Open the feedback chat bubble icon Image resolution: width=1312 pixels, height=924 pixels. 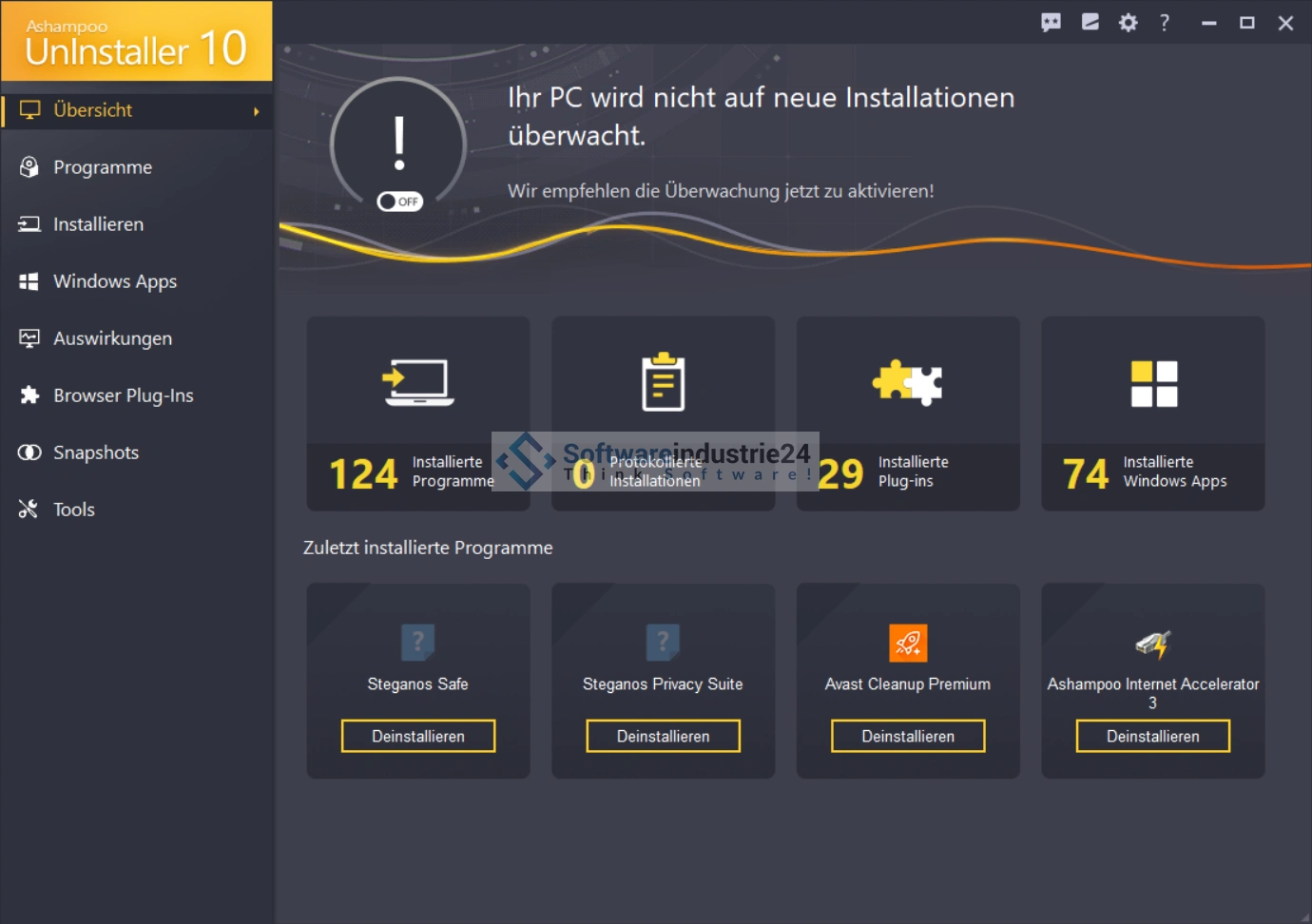(1051, 23)
